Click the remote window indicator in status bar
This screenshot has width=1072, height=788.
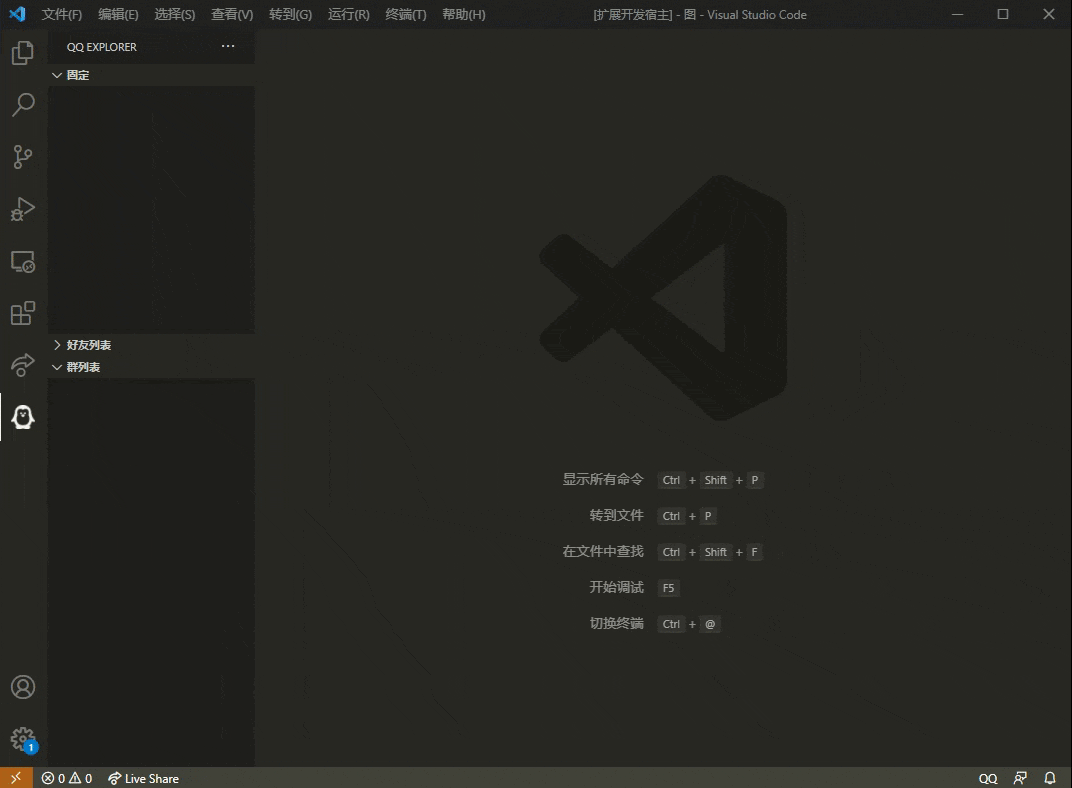coord(16,778)
